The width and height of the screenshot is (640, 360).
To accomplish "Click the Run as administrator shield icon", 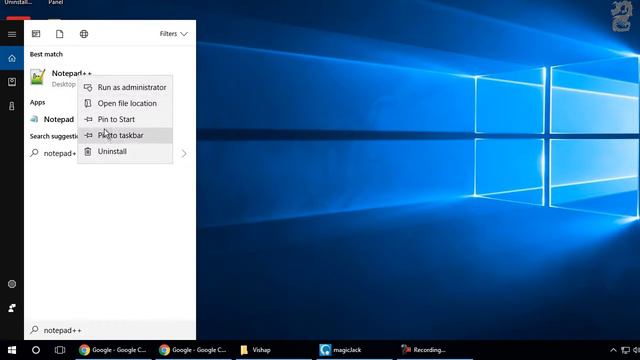I will point(88,87).
